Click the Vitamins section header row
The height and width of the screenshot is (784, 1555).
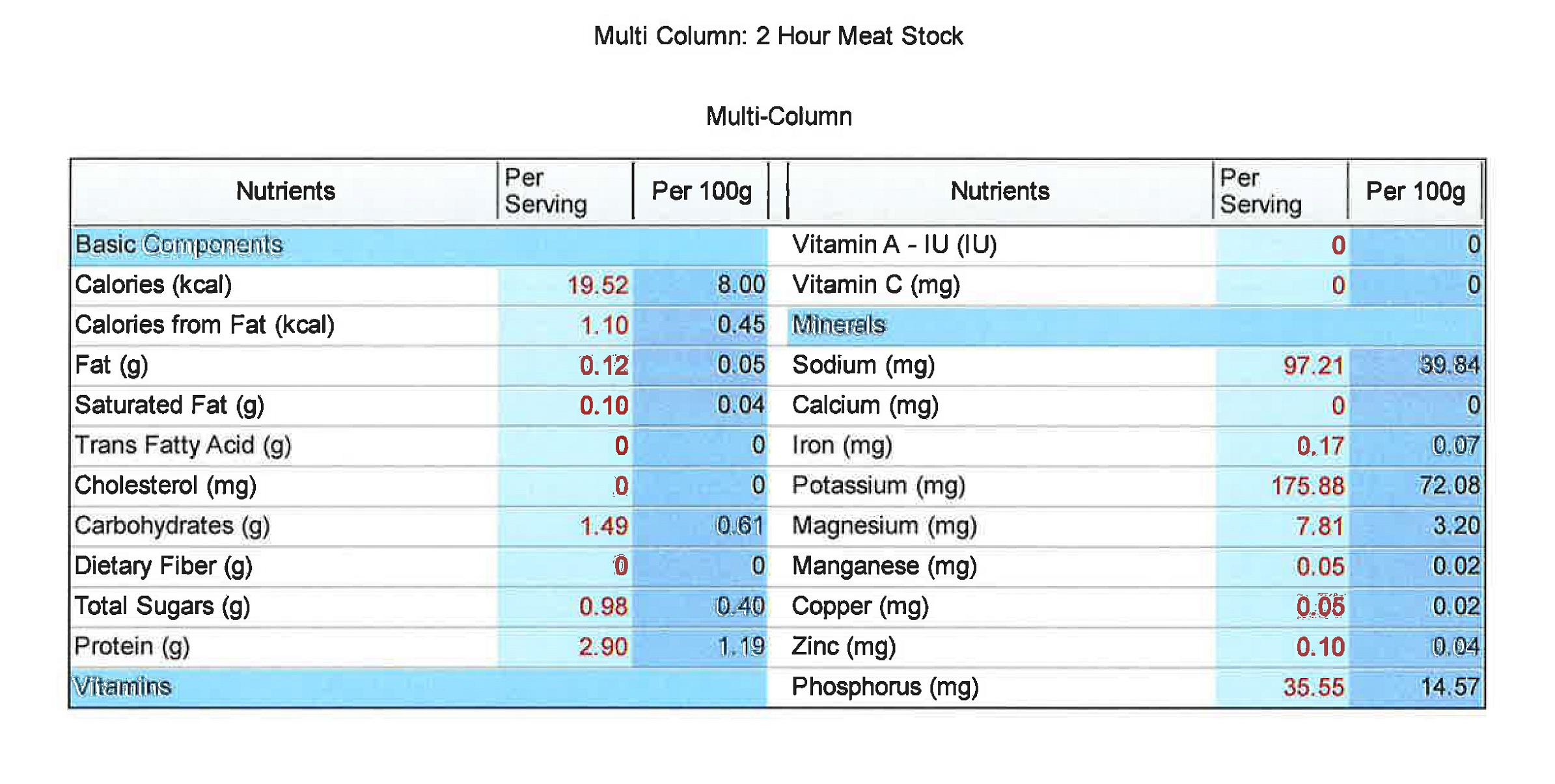pyautogui.click(x=419, y=687)
